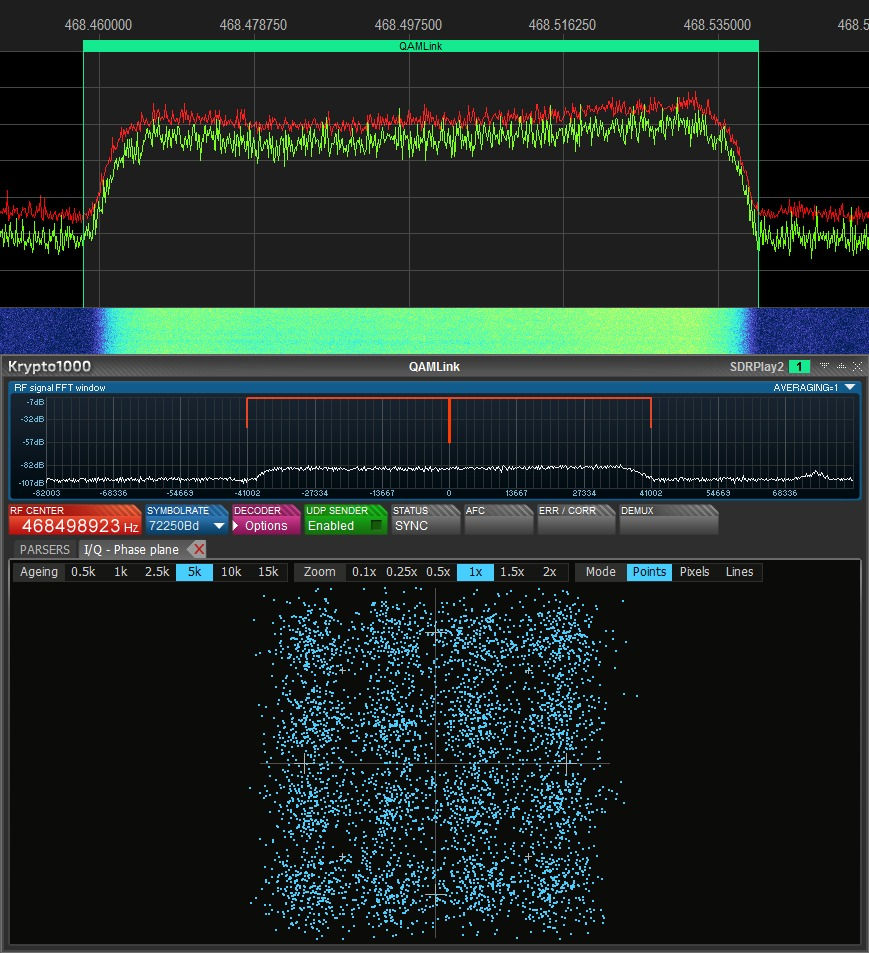Click the RF CENTER label
Image resolution: width=869 pixels, height=953 pixels.
pyautogui.click(x=36, y=511)
